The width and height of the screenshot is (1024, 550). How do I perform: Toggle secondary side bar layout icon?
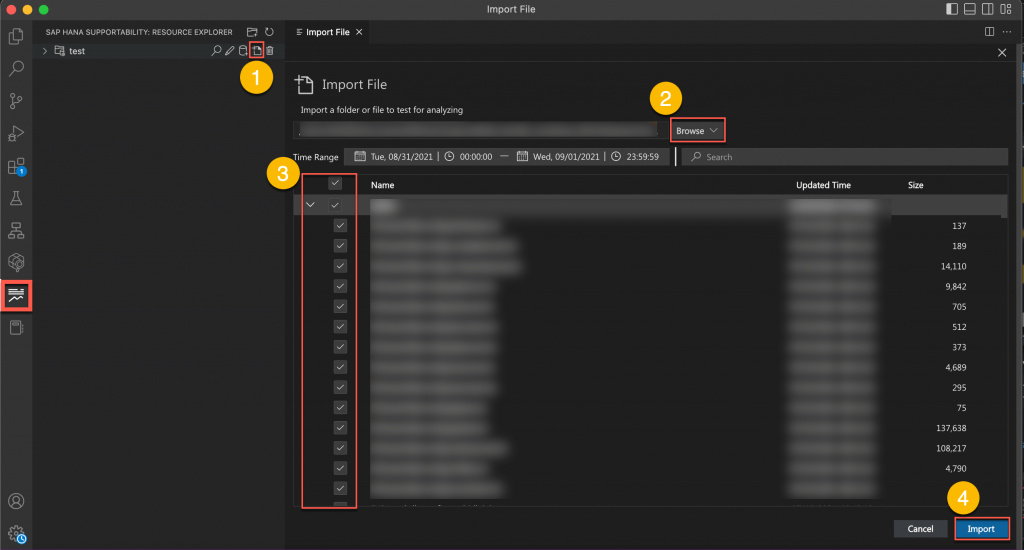[988, 9]
